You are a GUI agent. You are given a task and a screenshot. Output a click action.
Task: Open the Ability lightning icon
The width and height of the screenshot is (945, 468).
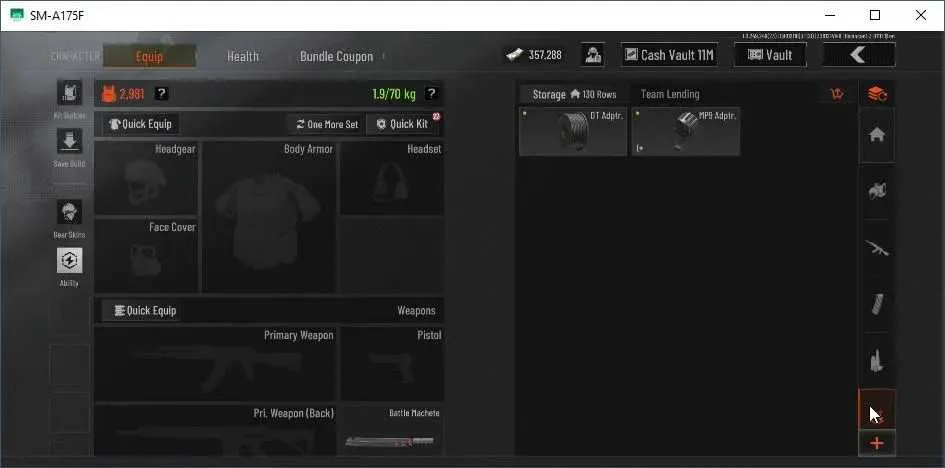point(69,260)
